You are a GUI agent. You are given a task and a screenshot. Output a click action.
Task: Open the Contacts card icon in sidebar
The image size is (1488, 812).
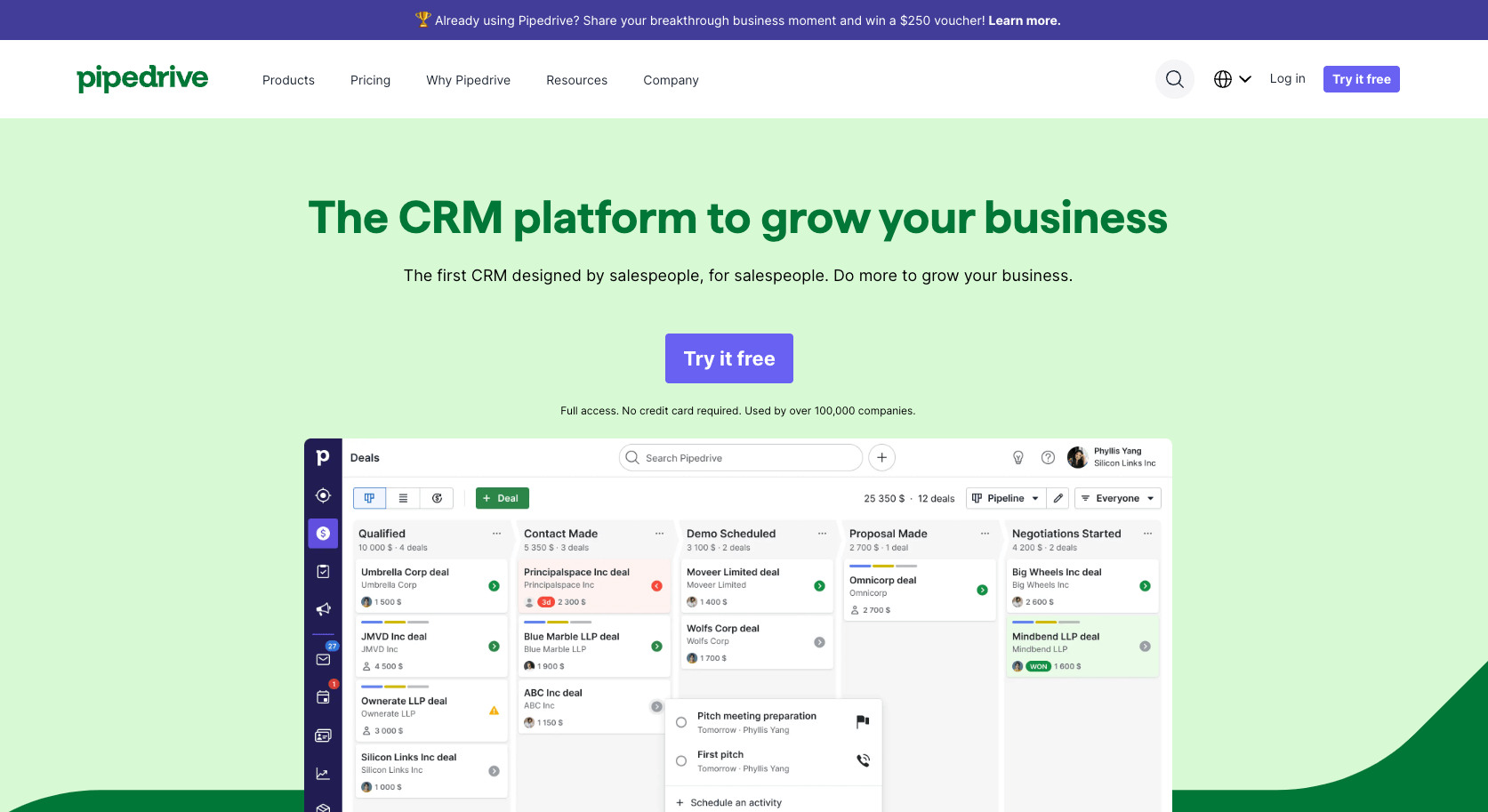pyautogui.click(x=323, y=736)
